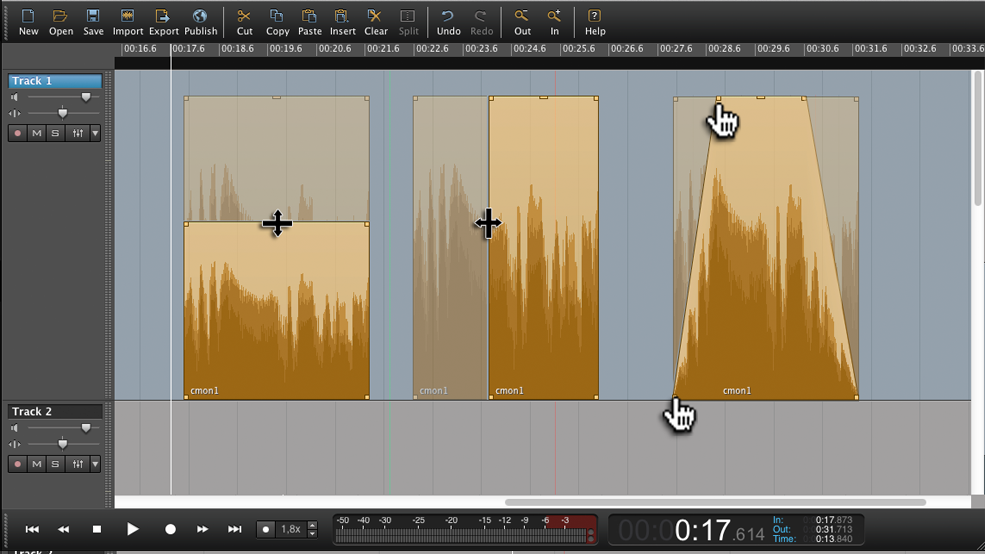Select the Track 1 header label
Screen dimensions: 985x554
pos(55,81)
